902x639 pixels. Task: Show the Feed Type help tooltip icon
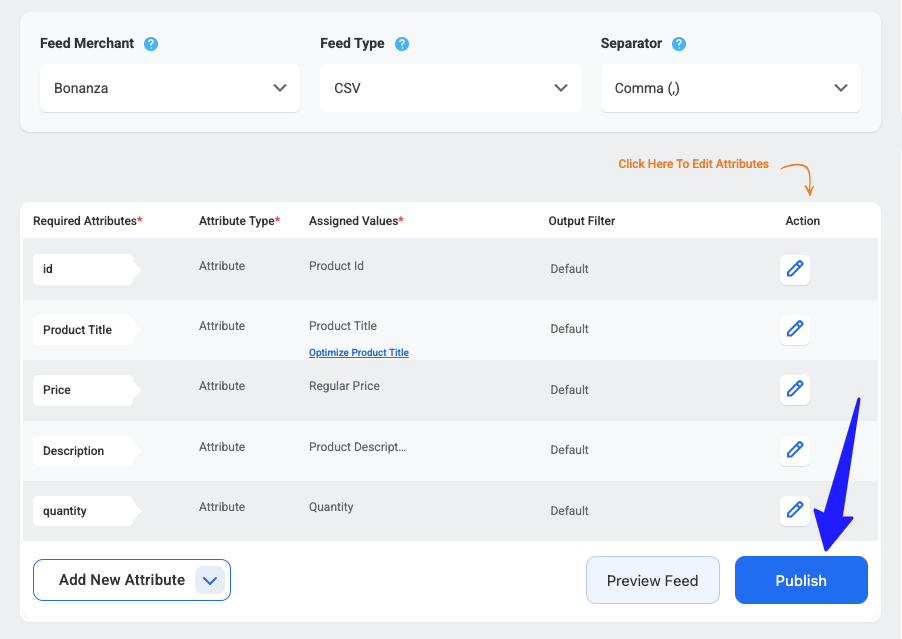pos(402,44)
